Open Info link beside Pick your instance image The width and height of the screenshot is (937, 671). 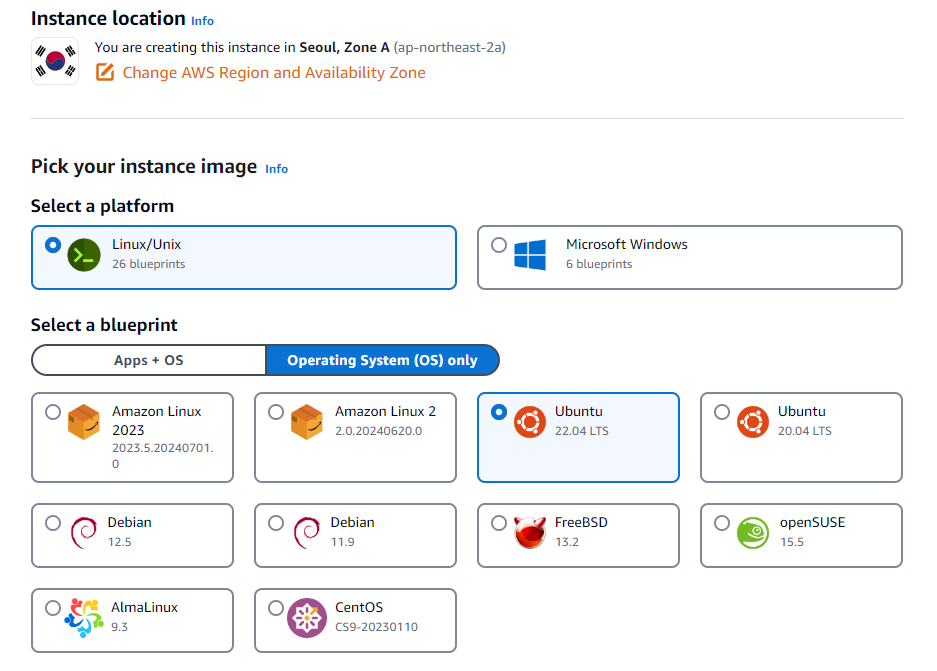pyautogui.click(x=277, y=169)
